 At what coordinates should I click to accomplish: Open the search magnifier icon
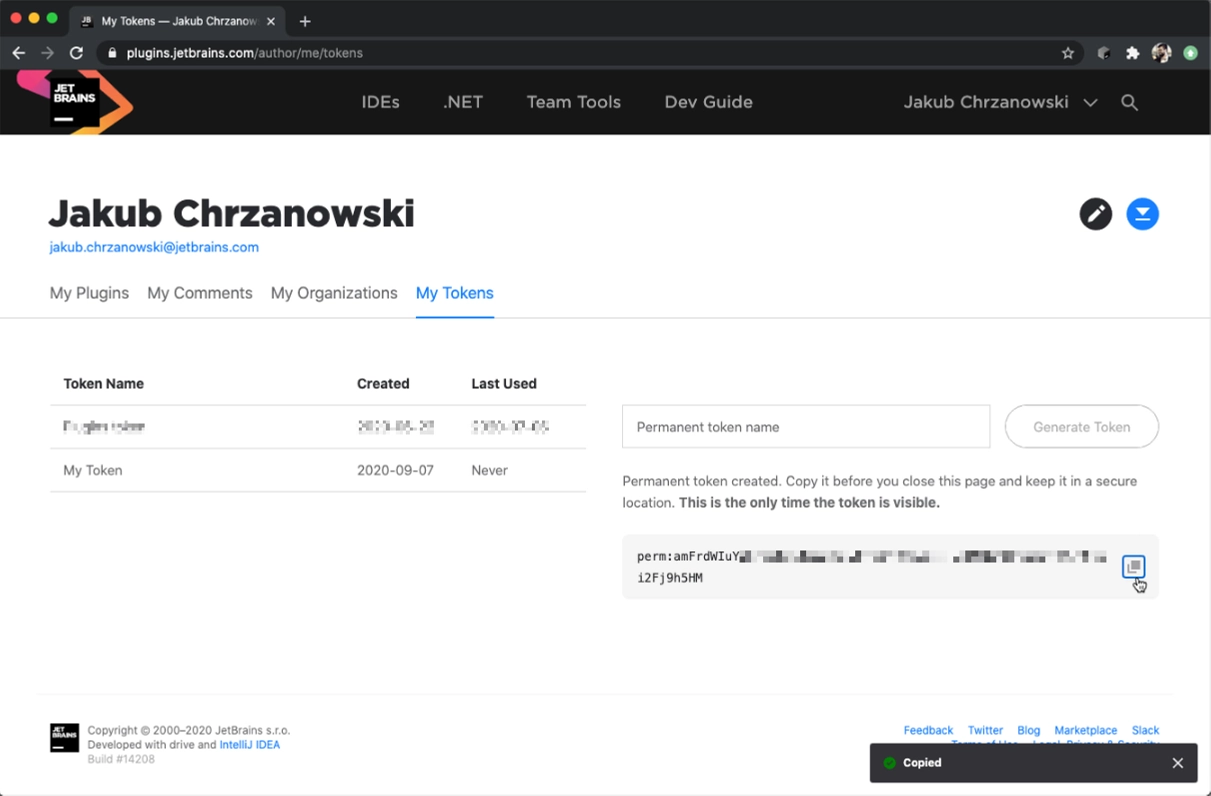(1130, 102)
